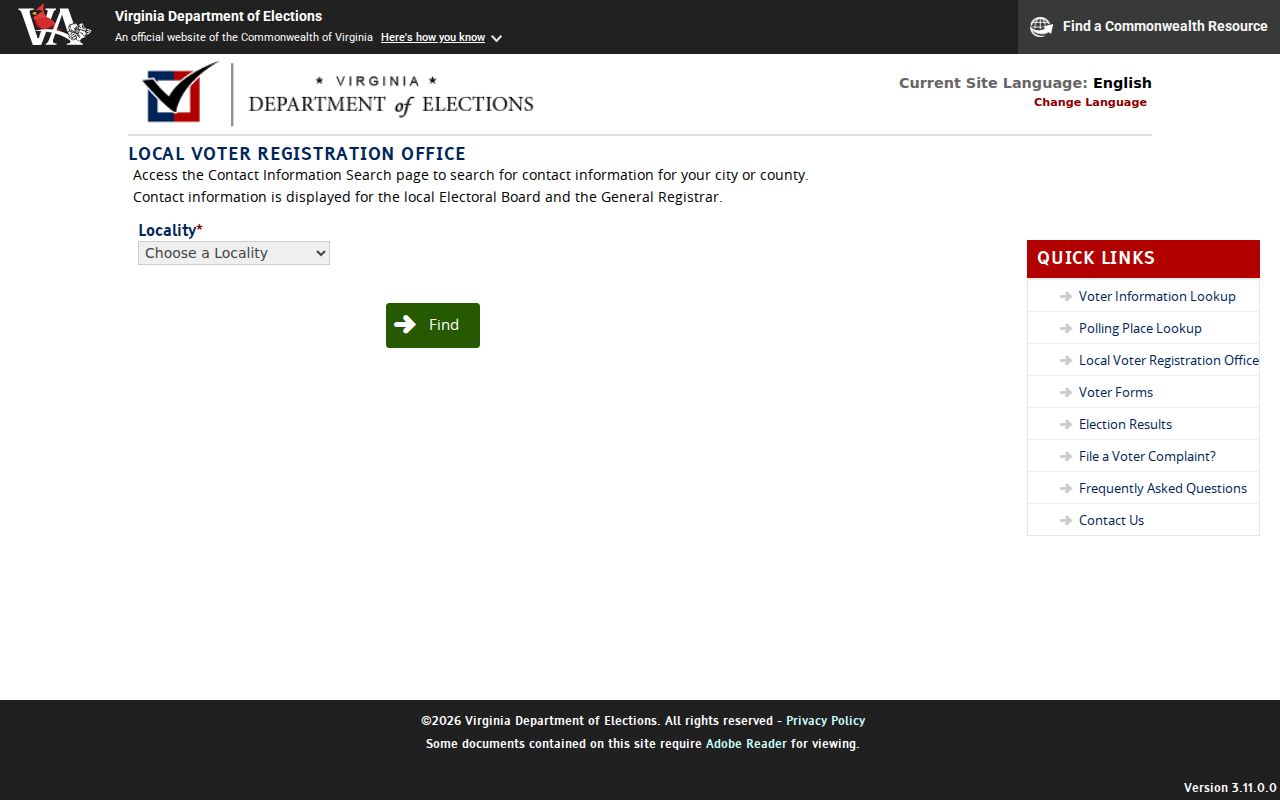Viewport: 1280px width, 800px height.
Task: Click the Quick Links heading
Action: (1096, 258)
